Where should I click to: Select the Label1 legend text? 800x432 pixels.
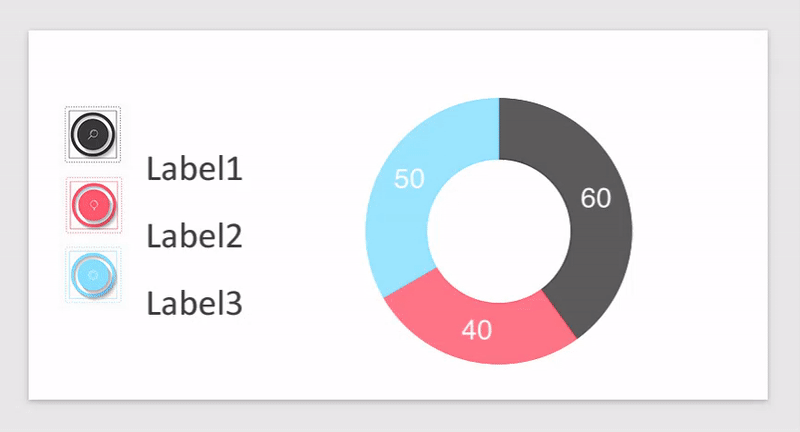(195, 169)
